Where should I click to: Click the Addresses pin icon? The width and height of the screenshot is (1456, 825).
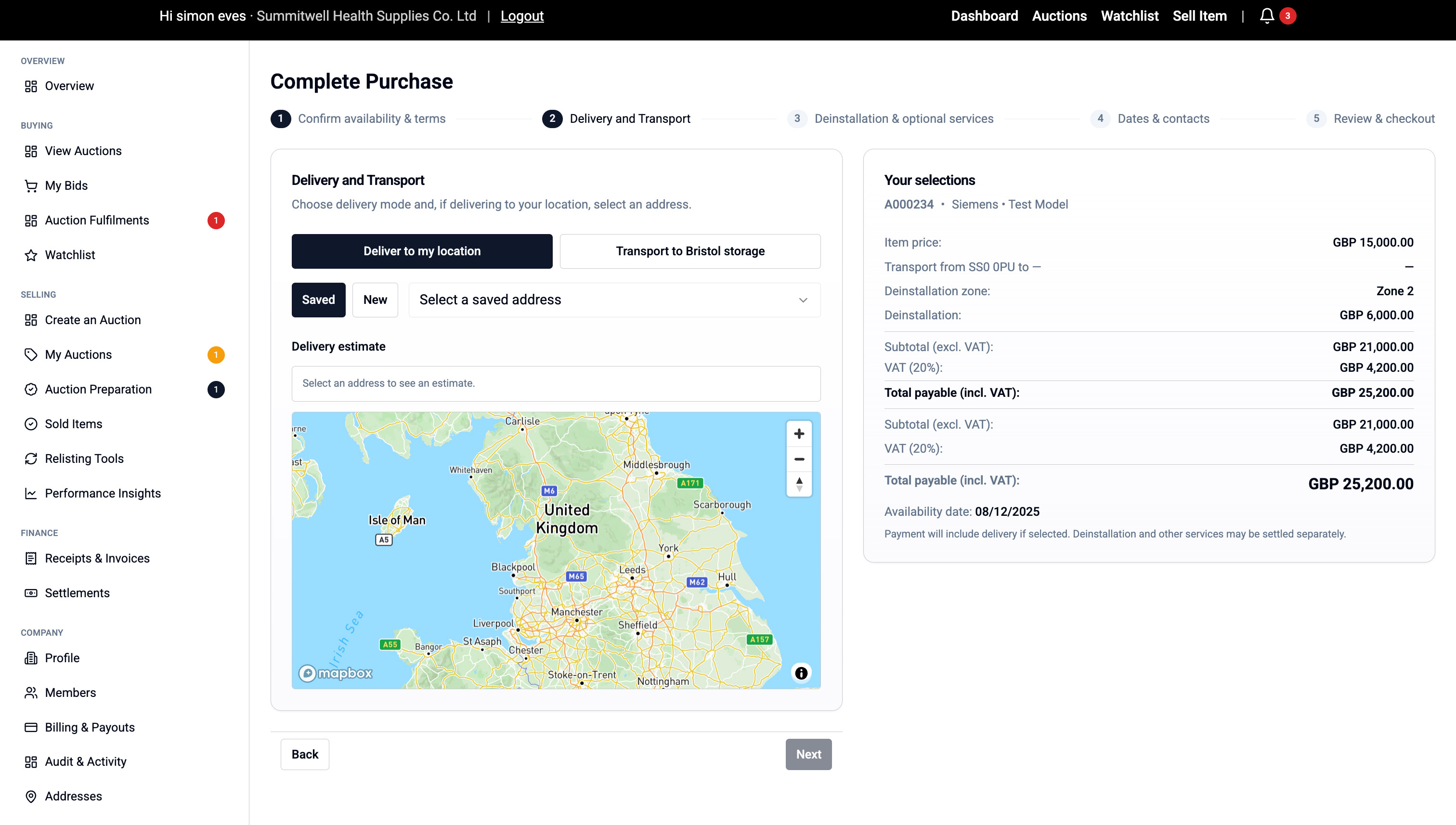31,796
